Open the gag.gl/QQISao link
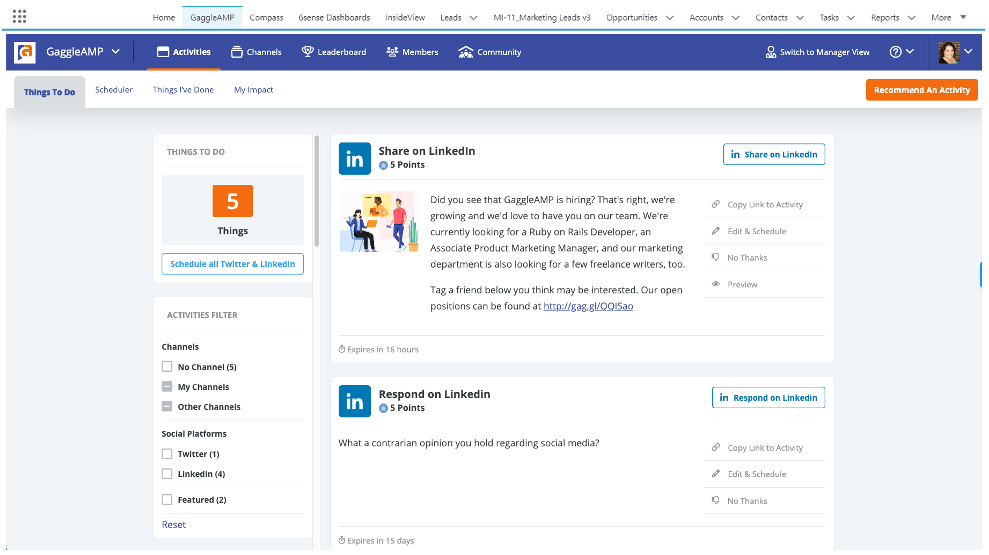Viewport: 989px width, 555px height. [x=588, y=306]
